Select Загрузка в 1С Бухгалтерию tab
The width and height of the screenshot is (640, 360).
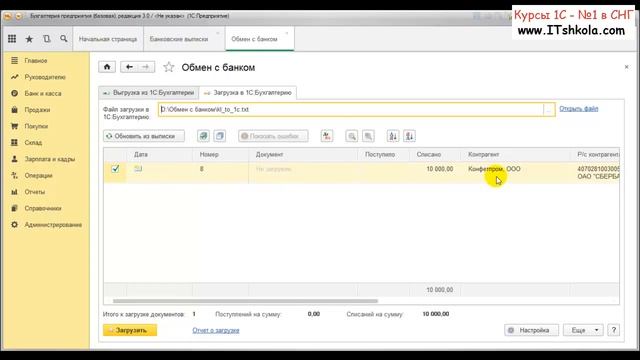(x=248, y=93)
